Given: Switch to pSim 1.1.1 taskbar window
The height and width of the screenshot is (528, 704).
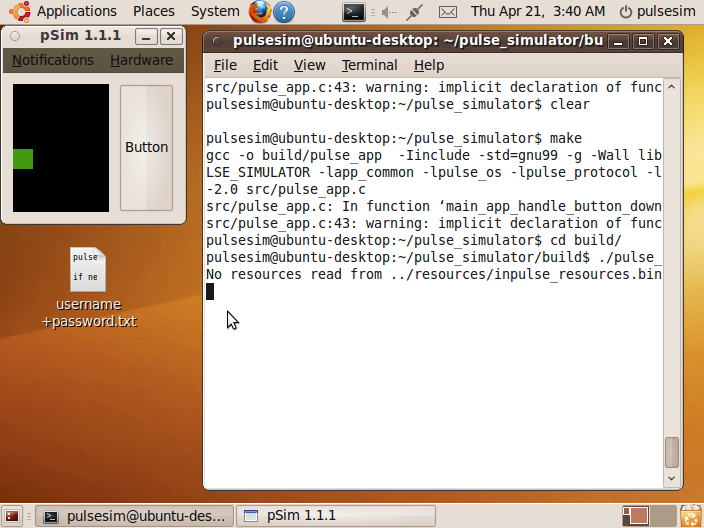Looking at the screenshot, I should point(338,516).
